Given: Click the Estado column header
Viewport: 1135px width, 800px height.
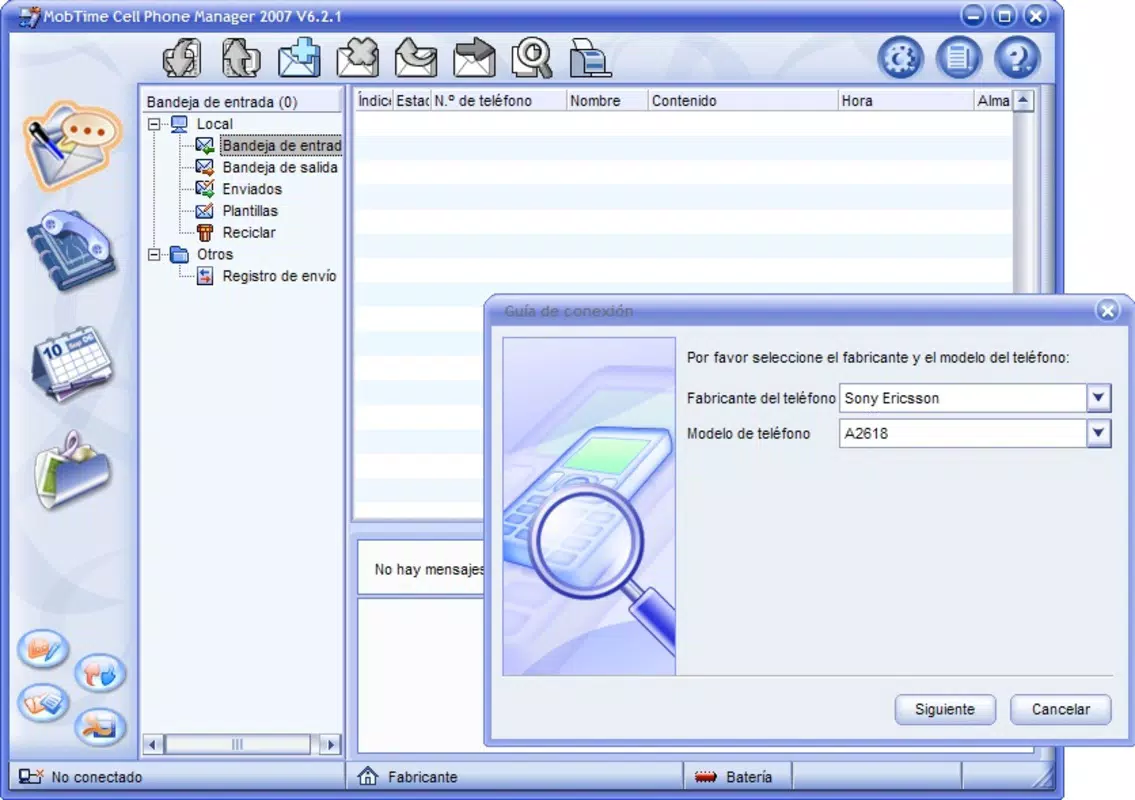Looking at the screenshot, I should [412, 101].
